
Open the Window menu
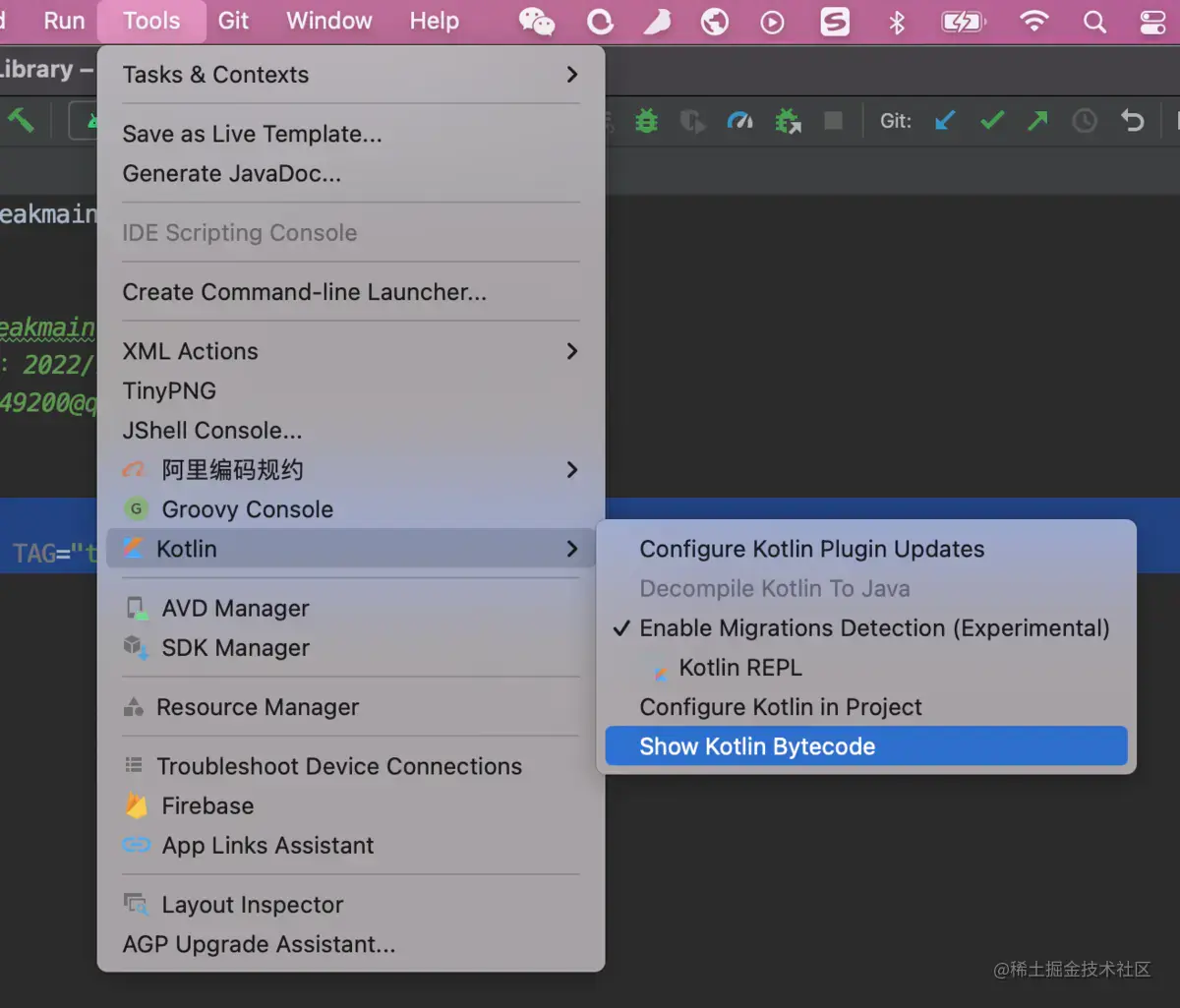(329, 21)
